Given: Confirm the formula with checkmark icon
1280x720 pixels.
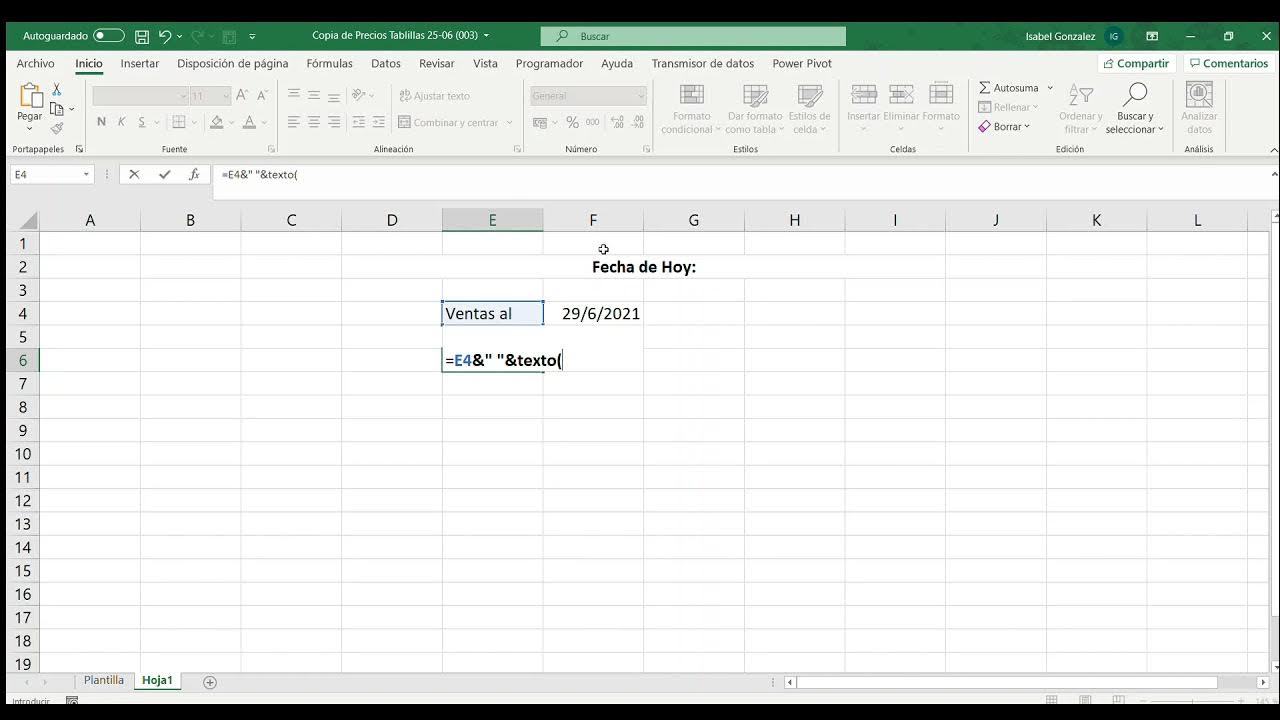Looking at the screenshot, I should 164,174.
